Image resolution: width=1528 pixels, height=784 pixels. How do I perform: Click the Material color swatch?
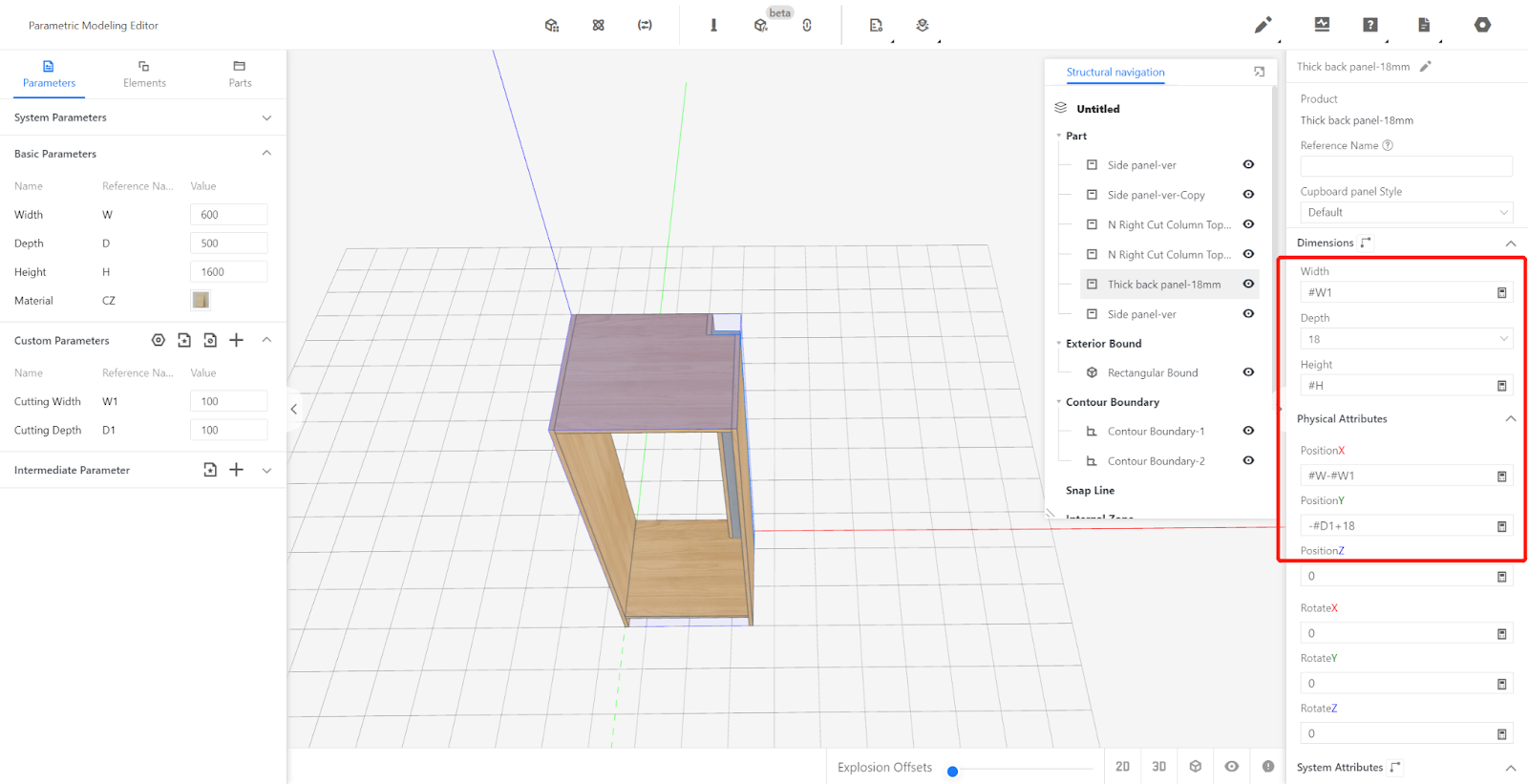(x=201, y=300)
